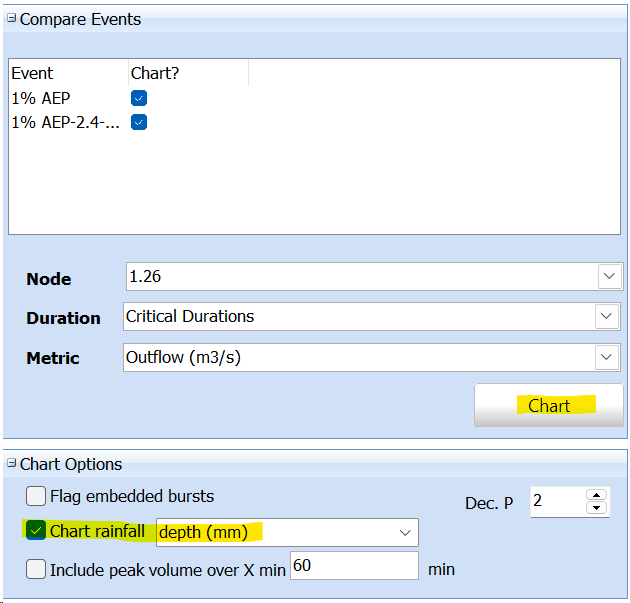Increase Dec. P value with up arrow

[599, 495]
